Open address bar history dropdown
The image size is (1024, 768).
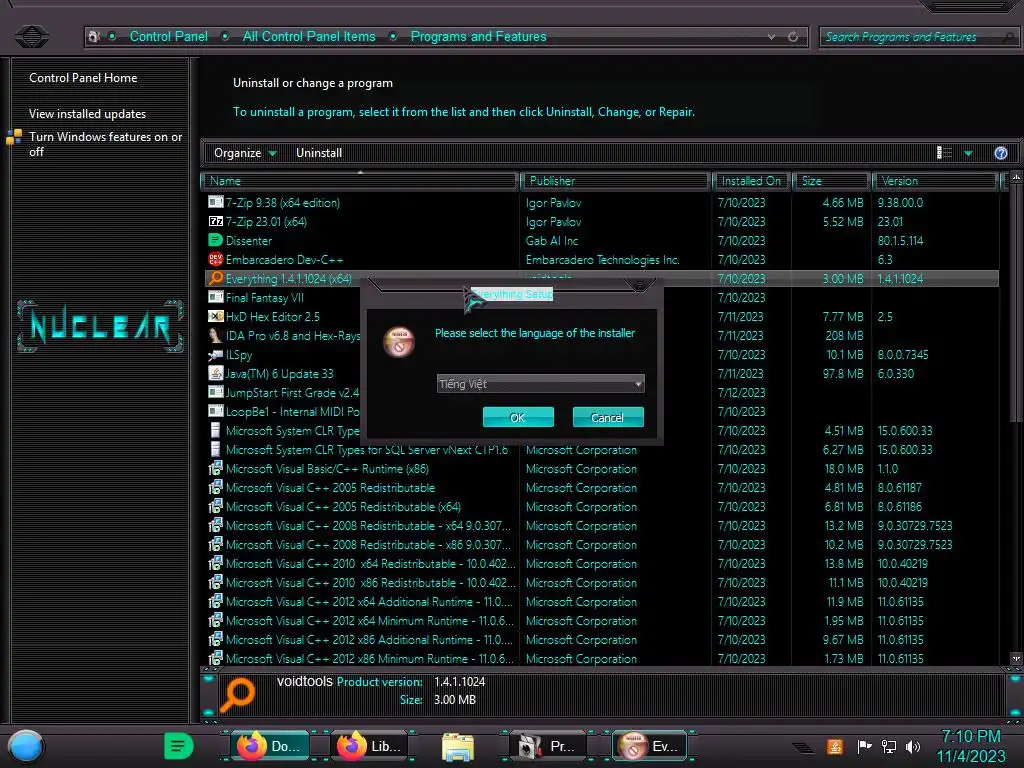coord(771,37)
